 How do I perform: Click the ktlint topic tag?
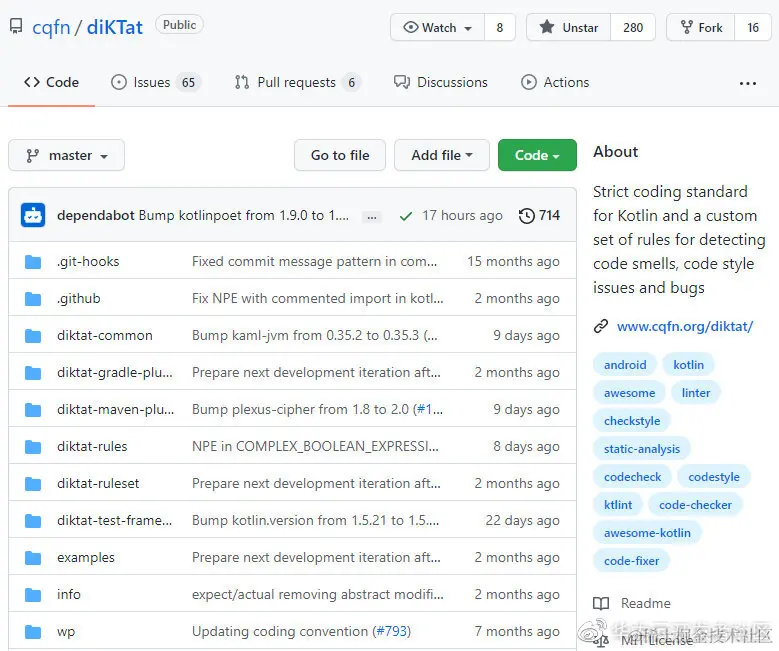click(618, 505)
